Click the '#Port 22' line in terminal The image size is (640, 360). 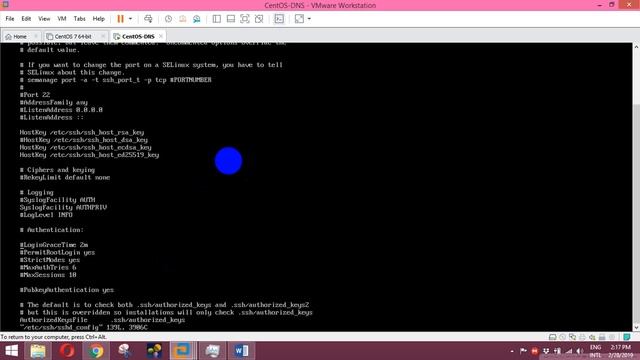35,95
